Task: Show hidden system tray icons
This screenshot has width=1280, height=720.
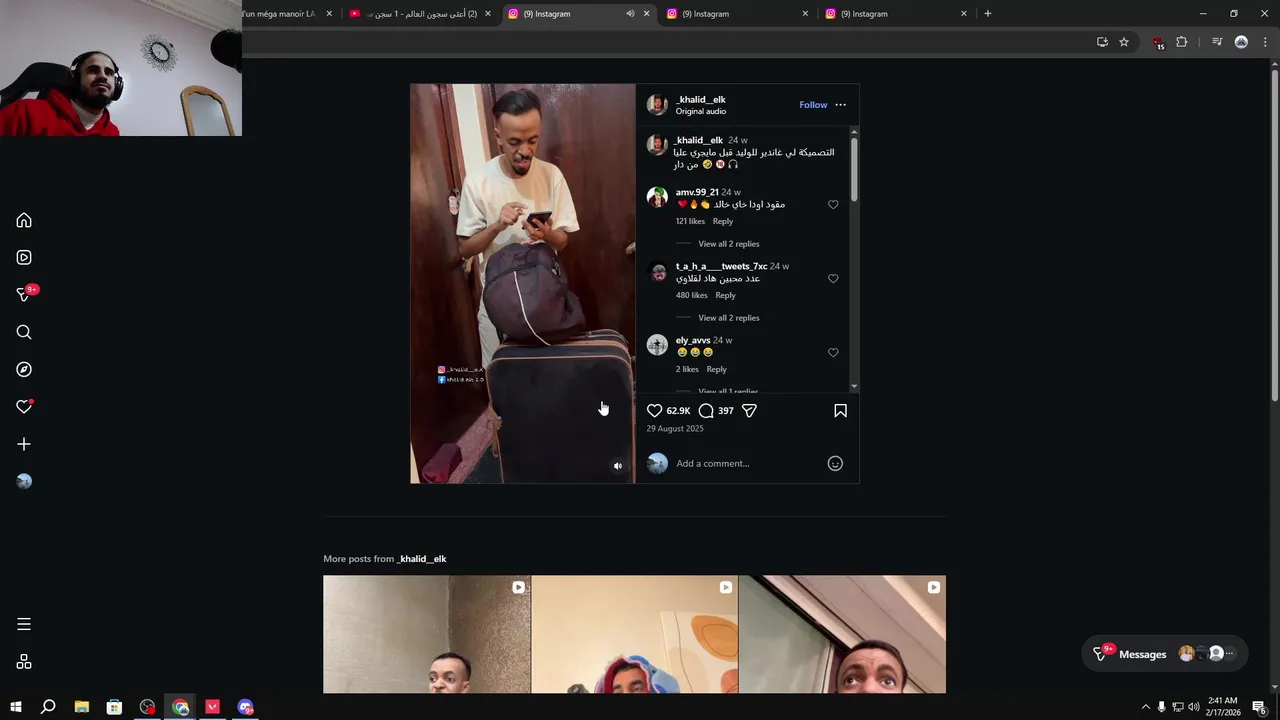Action: (x=1146, y=707)
